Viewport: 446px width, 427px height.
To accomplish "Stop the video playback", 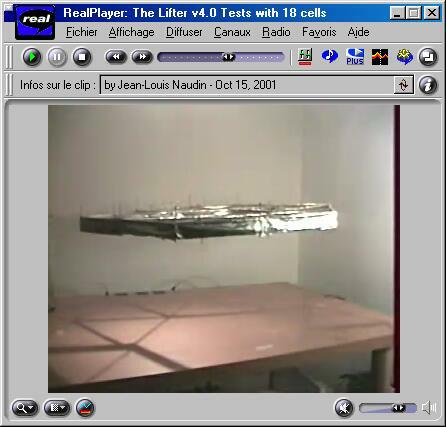I will [82, 57].
